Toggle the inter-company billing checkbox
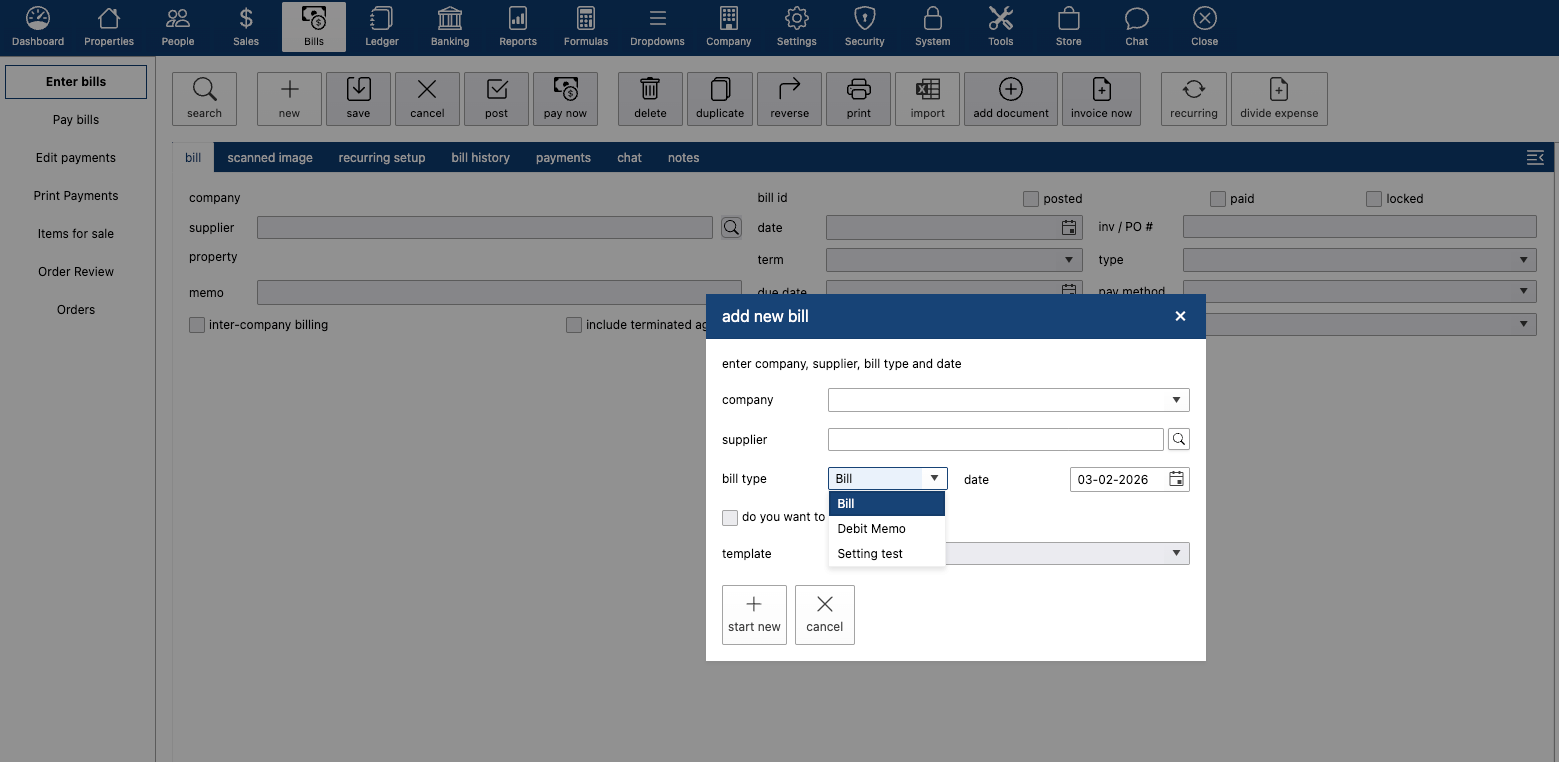The height and width of the screenshot is (762, 1559). click(197, 325)
